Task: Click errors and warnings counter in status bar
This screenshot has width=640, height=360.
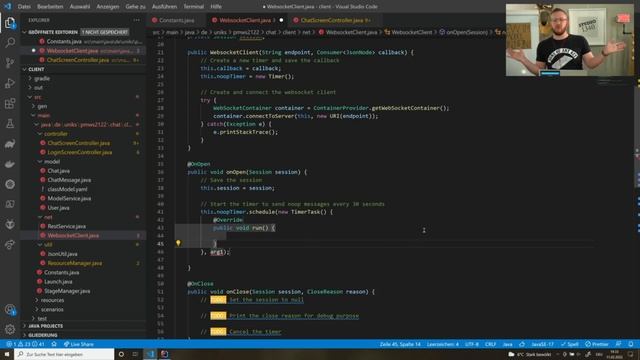Action: pyautogui.click(x=25, y=344)
